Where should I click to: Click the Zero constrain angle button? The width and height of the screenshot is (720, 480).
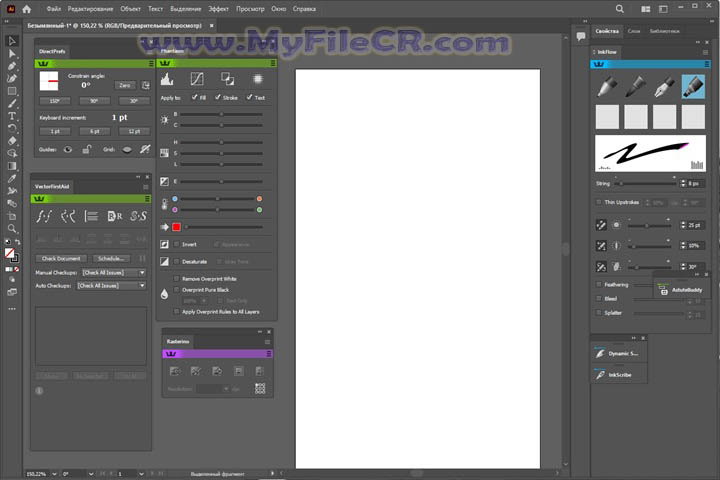coord(125,85)
